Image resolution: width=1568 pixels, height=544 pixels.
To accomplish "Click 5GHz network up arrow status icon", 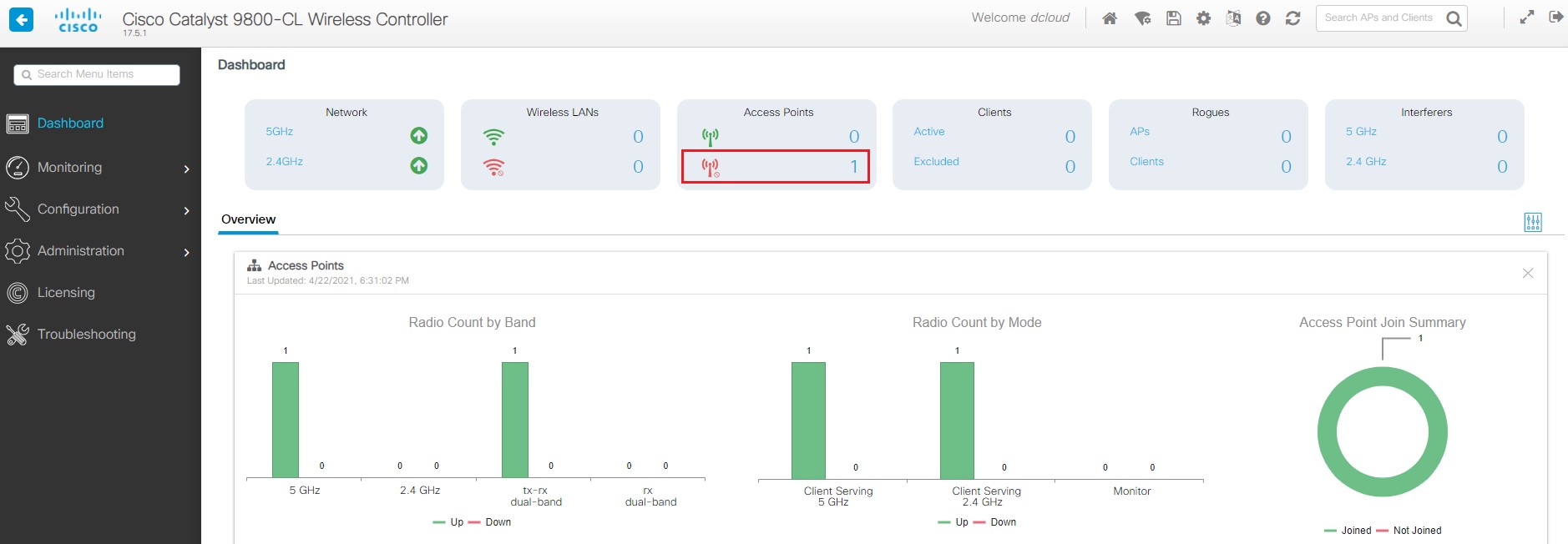I will (x=419, y=135).
